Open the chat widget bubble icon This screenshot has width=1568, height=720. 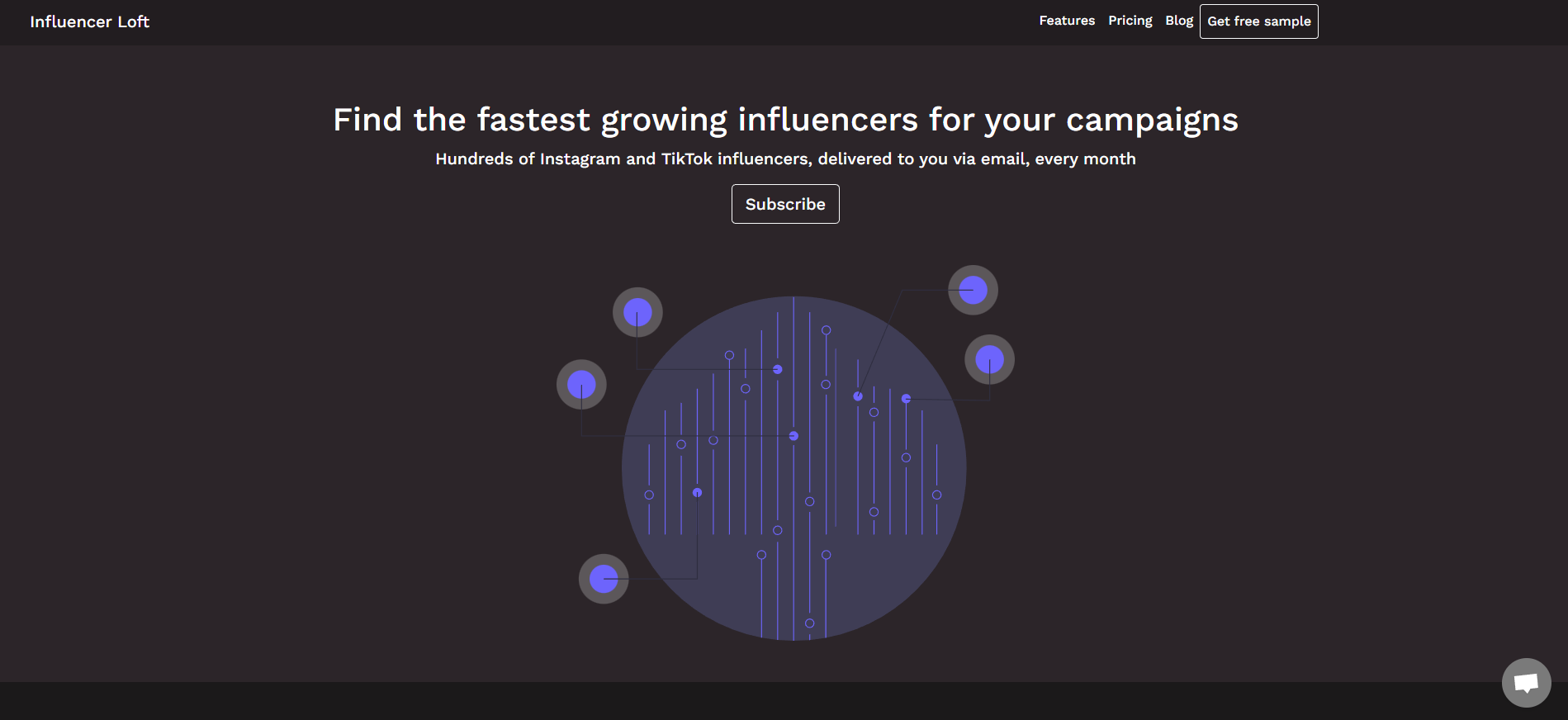click(1526, 683)
